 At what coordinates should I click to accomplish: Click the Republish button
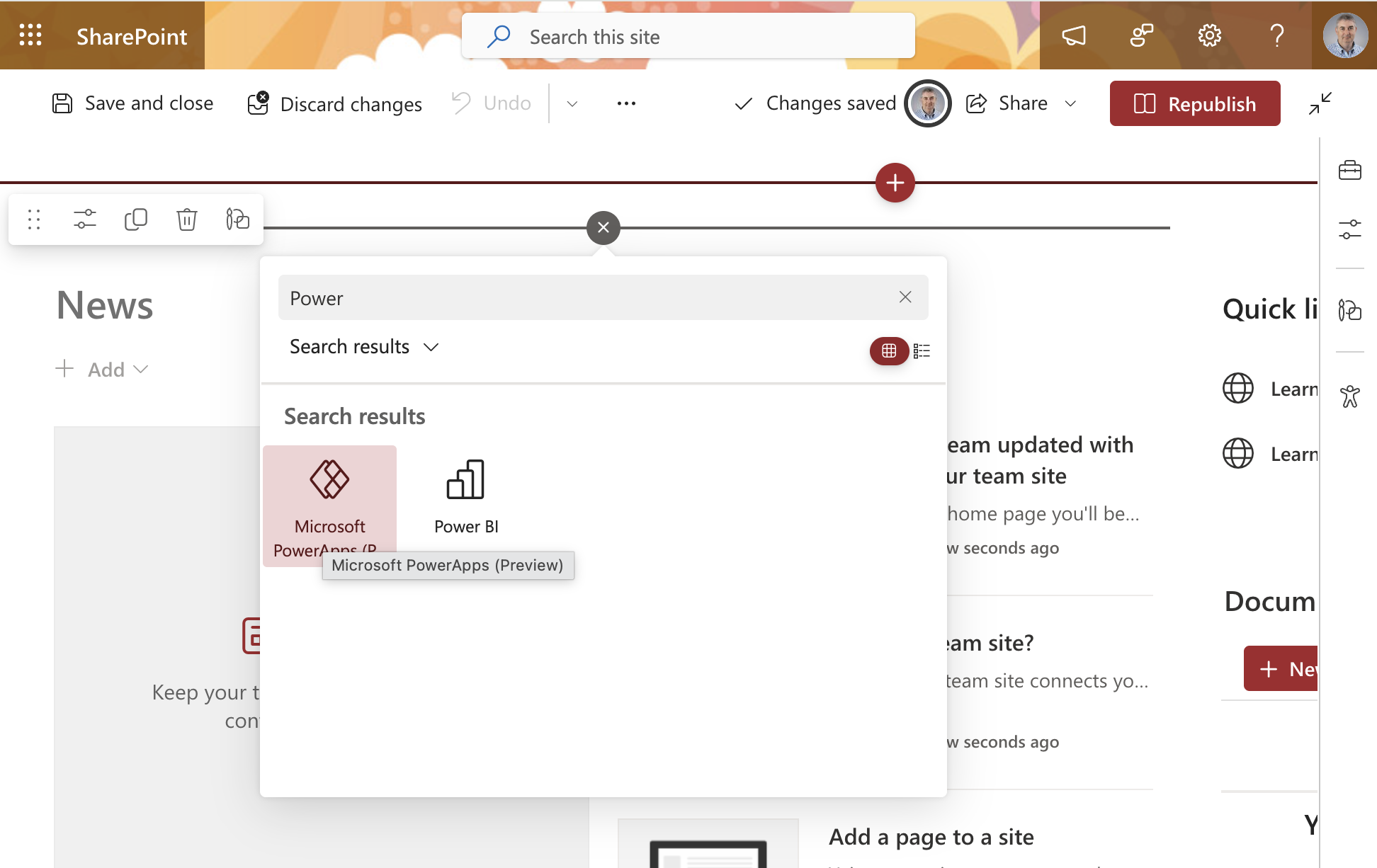point(1195,103)
